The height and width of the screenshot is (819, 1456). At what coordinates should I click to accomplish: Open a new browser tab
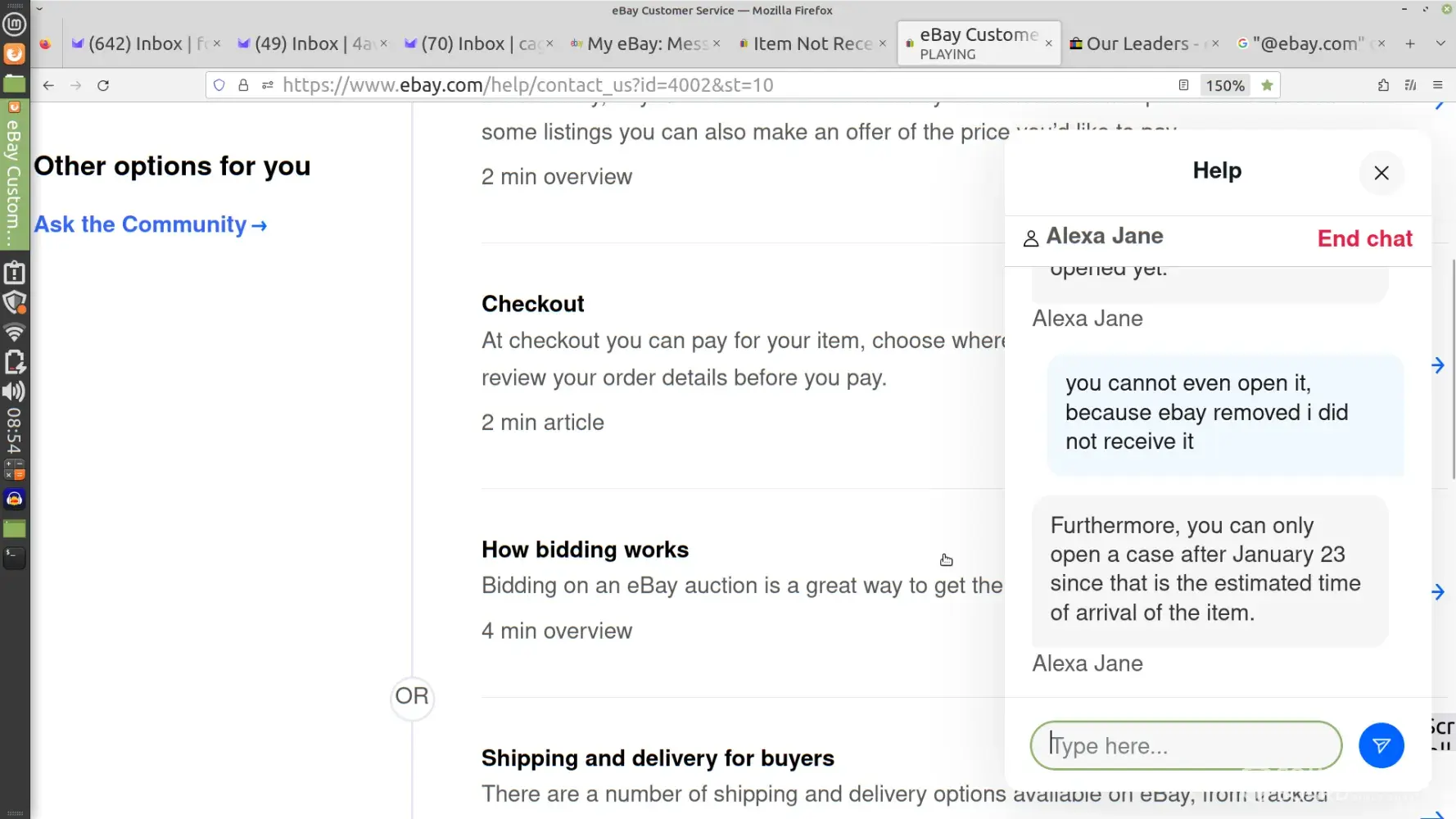pos(1409,43)
